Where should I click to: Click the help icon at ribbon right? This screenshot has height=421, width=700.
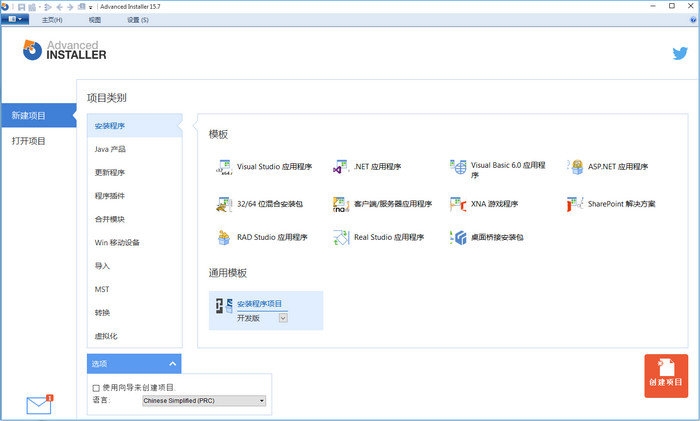(x=693, y=20)
